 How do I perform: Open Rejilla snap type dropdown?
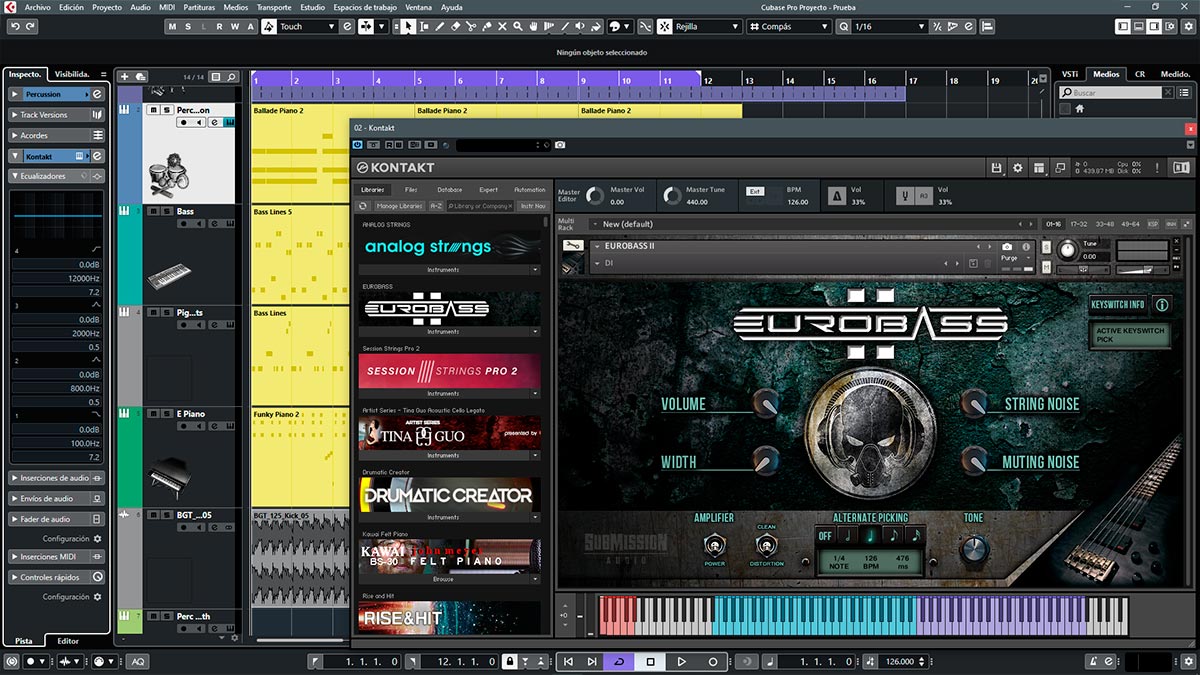[707, 27]
